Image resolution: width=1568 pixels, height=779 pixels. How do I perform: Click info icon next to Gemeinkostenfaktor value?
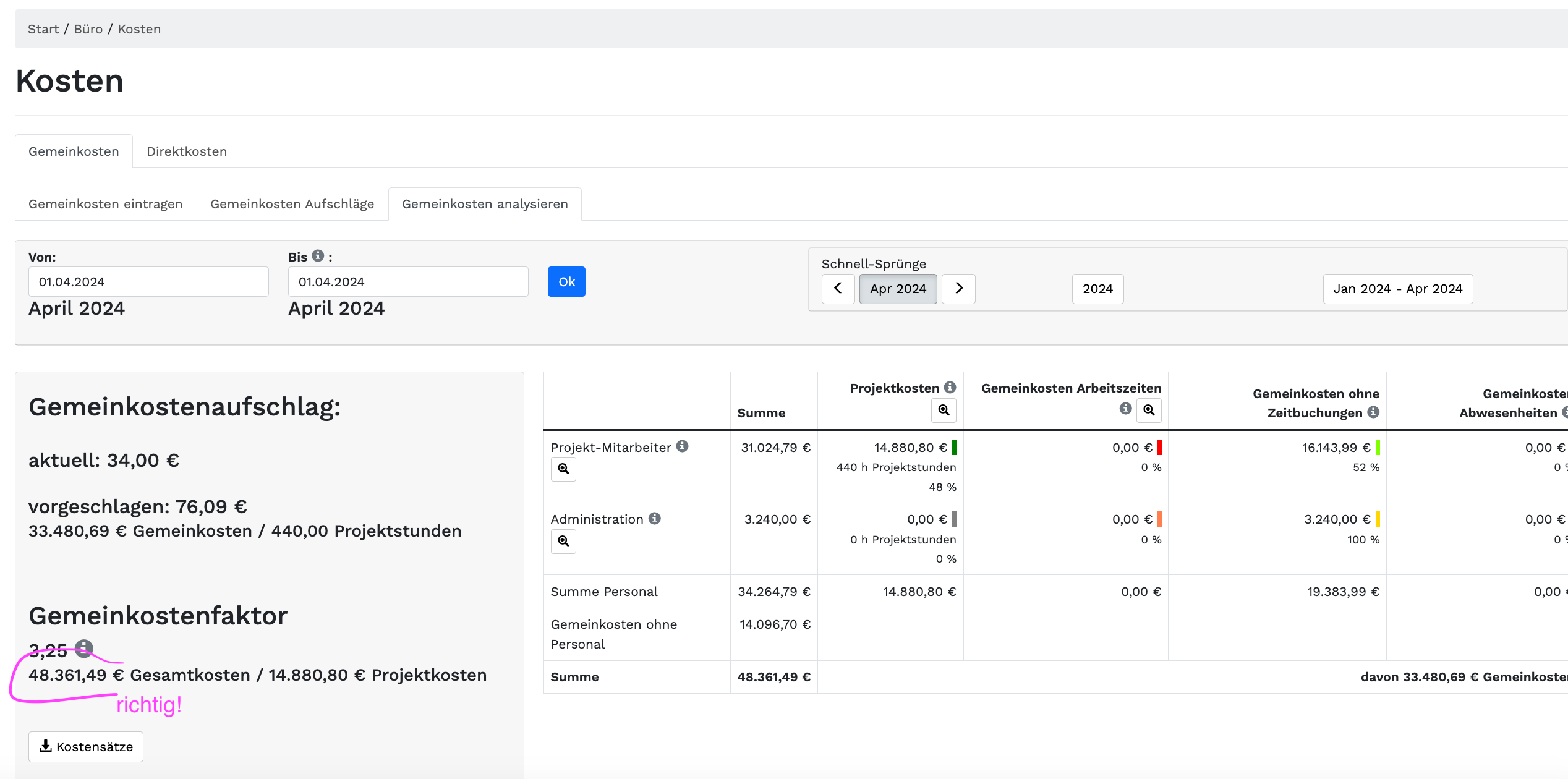click(84, 648)
